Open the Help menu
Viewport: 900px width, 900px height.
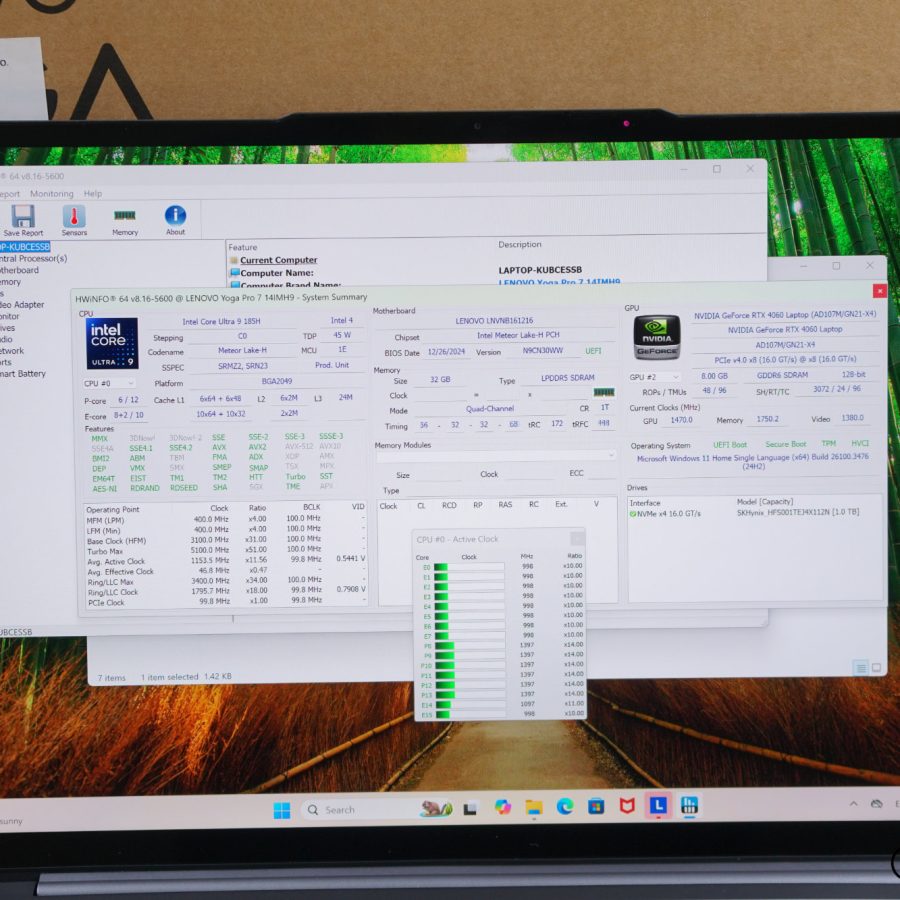coord(93,193)
